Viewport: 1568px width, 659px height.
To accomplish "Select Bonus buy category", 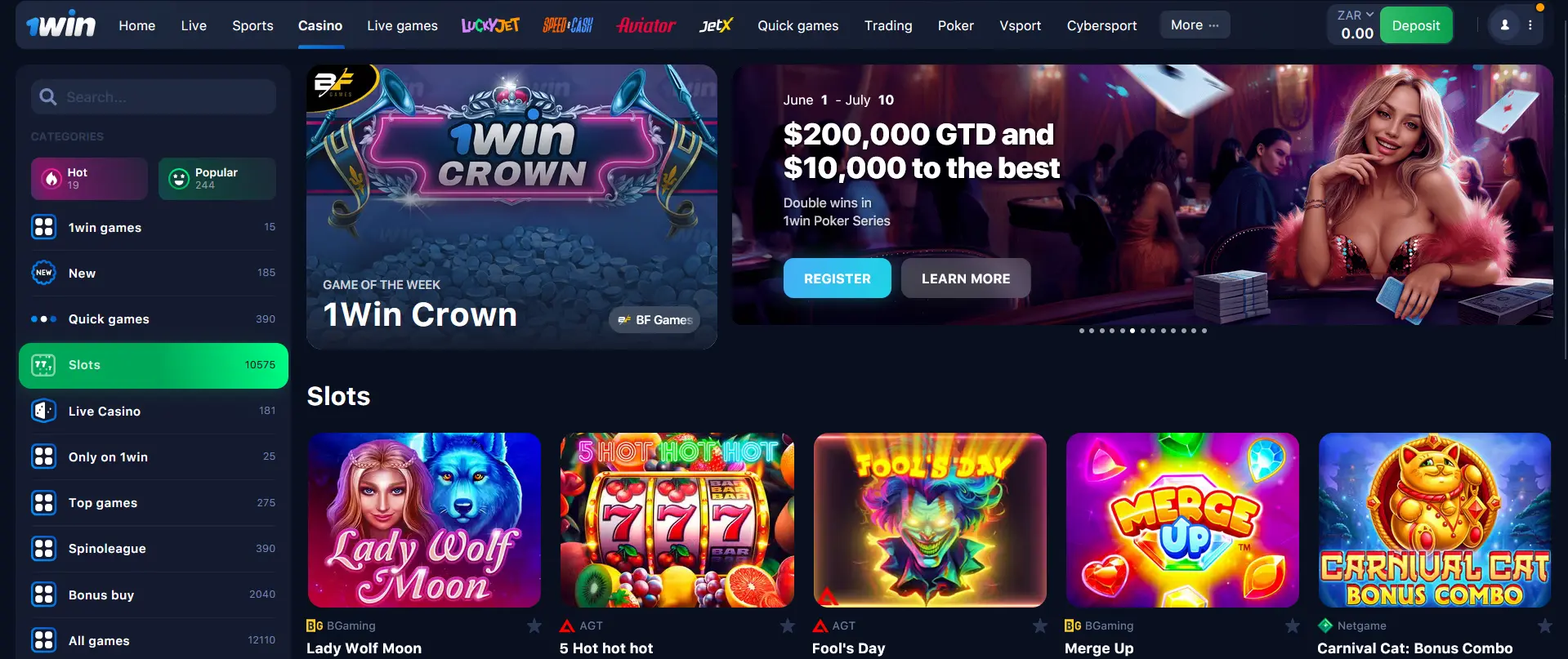I will click(x=154, y=594).
